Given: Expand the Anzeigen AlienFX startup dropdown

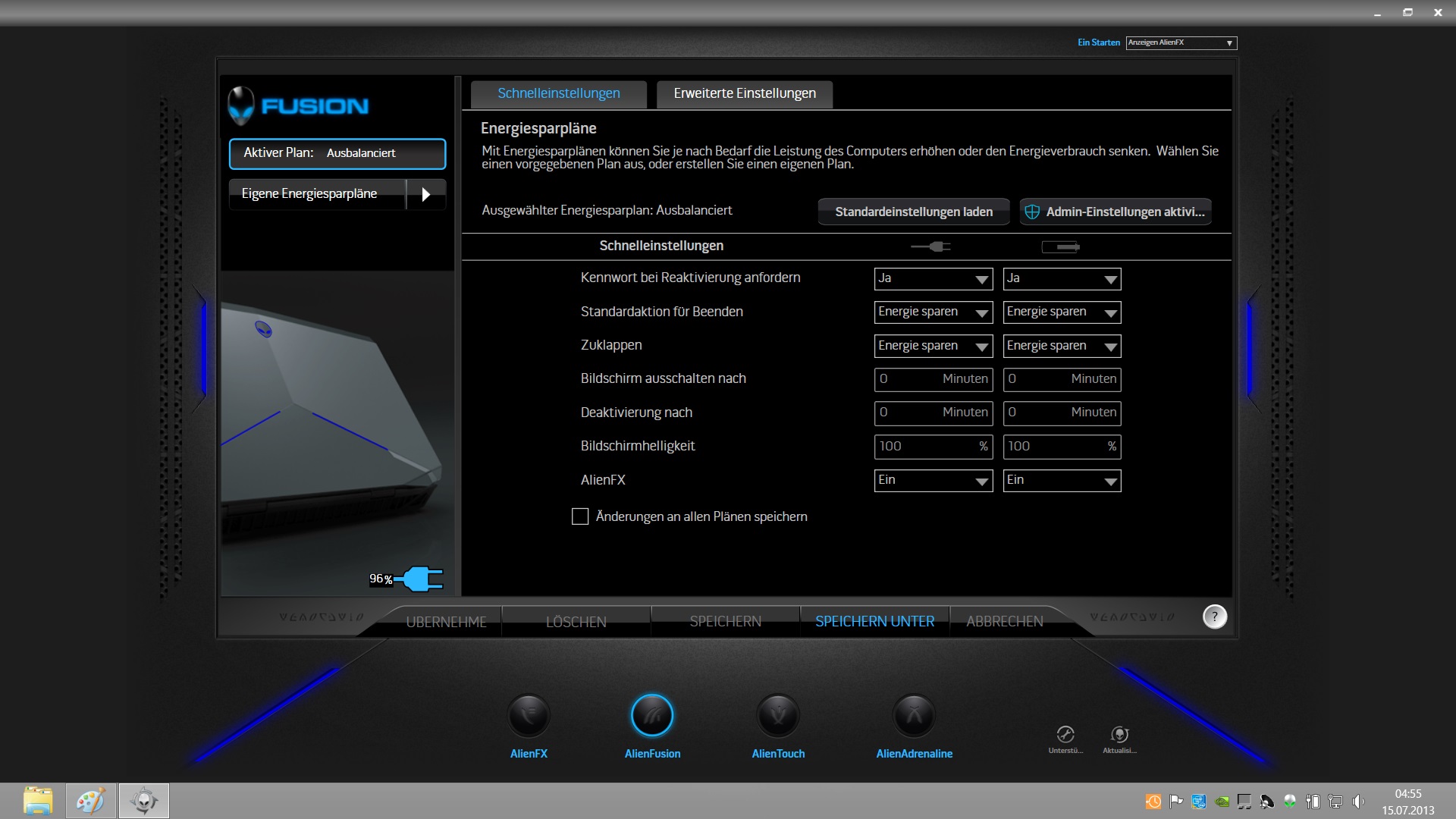Looking at the screenshot, I should [x=1181, y=43].
